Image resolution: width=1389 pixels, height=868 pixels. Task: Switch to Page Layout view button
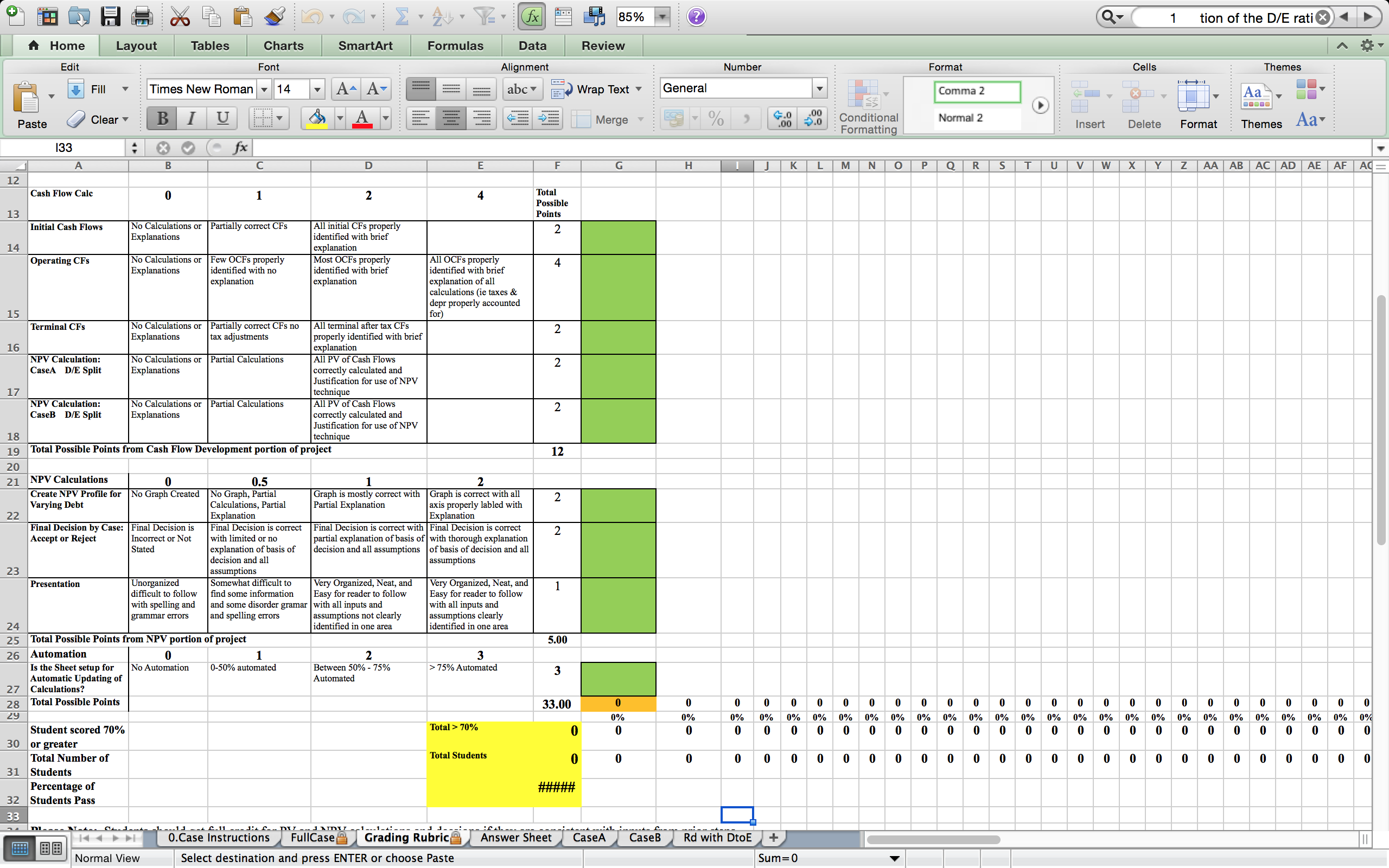click(51, 848)
